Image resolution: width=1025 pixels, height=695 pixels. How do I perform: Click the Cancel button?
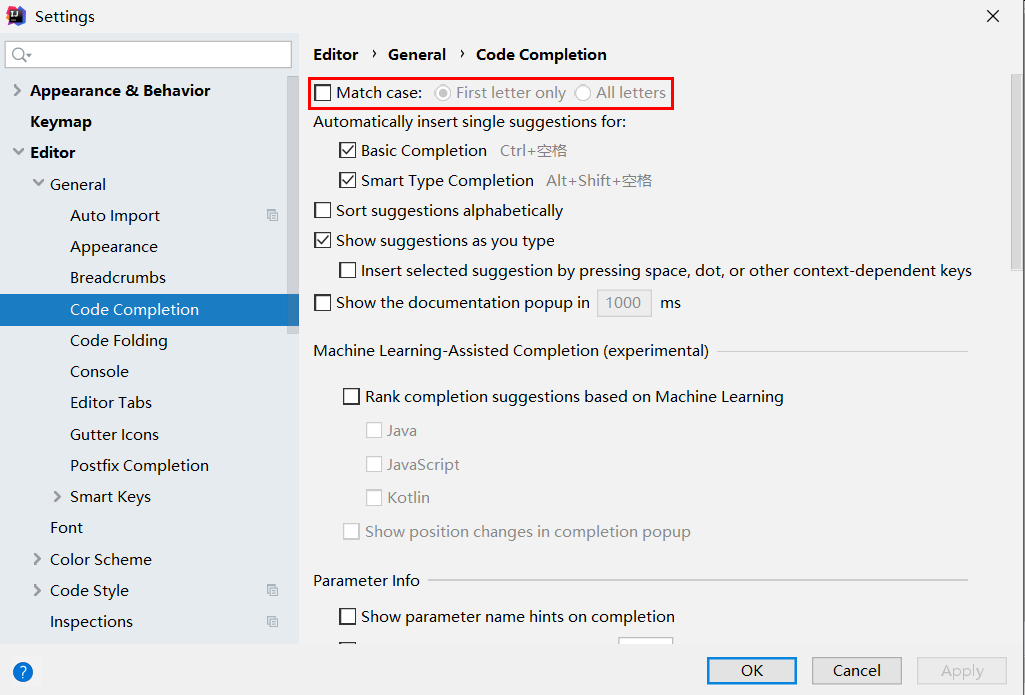[856, 670]
